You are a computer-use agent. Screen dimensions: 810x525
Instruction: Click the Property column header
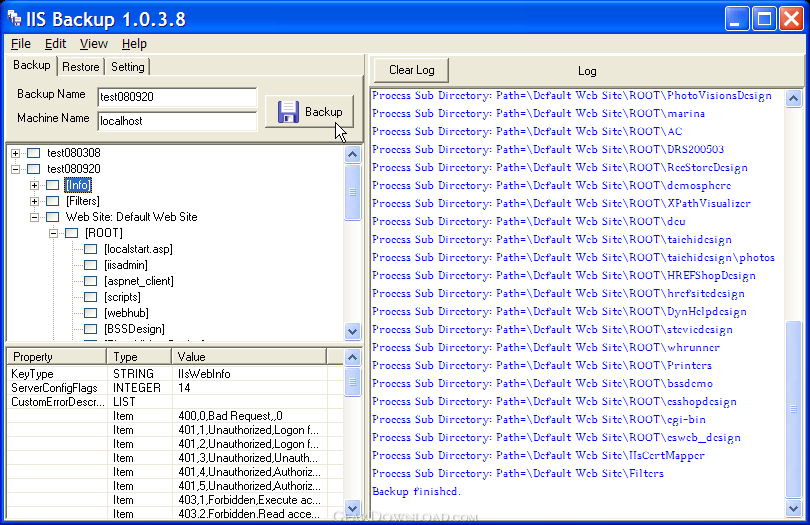point(56,357)
